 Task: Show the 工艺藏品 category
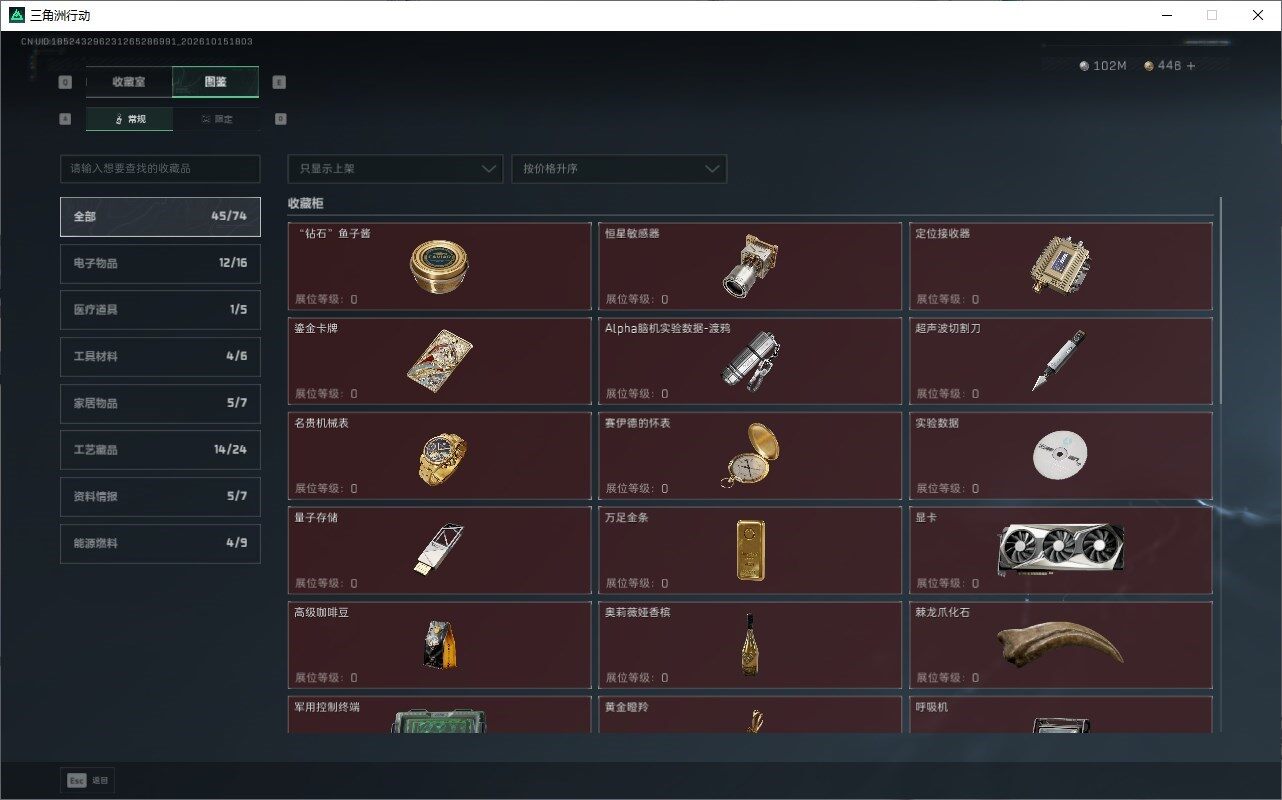click(160, 450)
